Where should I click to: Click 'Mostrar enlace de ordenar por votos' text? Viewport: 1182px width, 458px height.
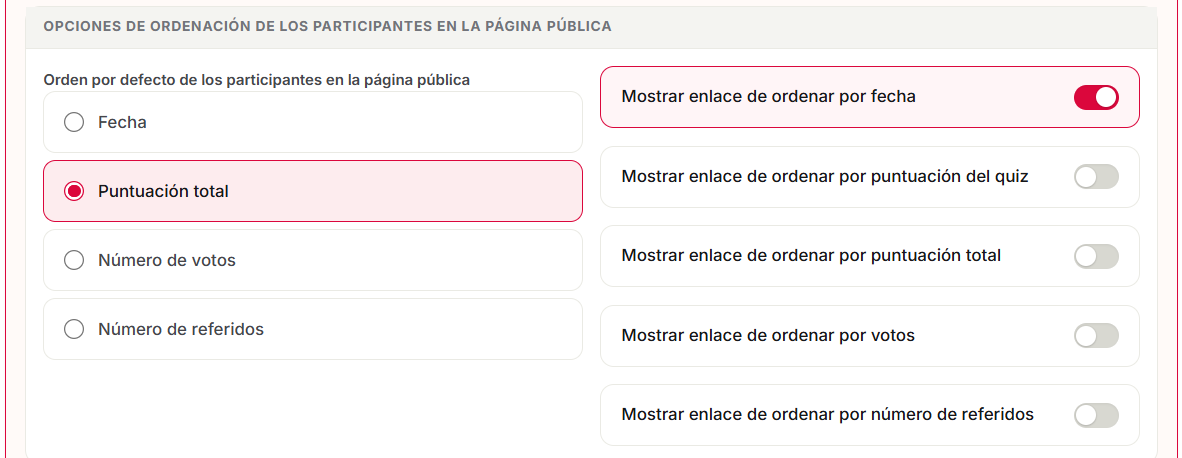coord(768,335)
